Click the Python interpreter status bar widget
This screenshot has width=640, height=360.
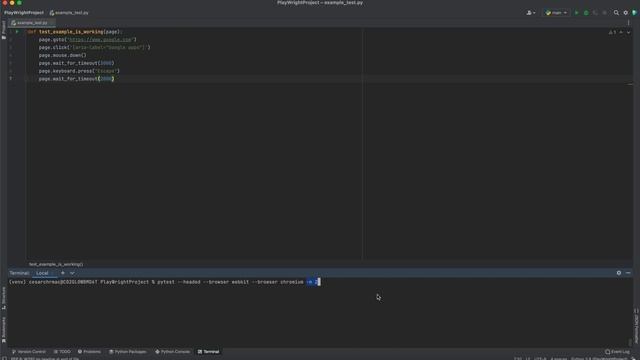(x=599, y=358)
